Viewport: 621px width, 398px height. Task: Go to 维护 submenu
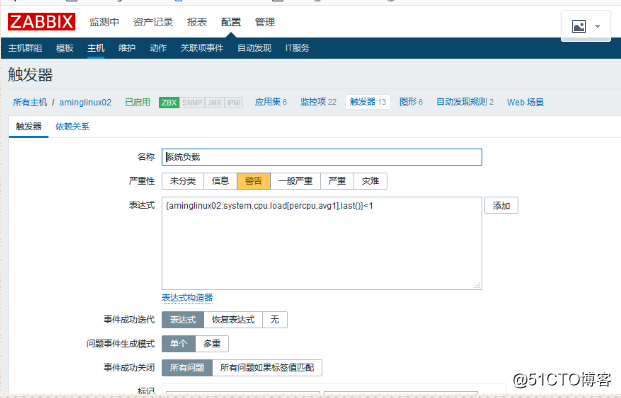127,48
